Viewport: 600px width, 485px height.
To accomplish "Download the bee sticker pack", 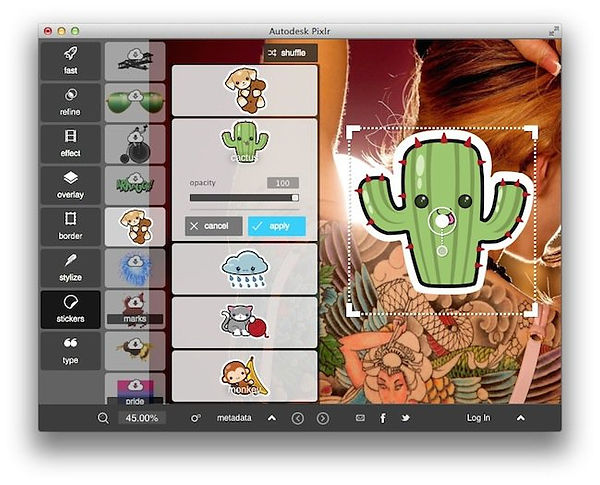I will click(x=135, y=351).
